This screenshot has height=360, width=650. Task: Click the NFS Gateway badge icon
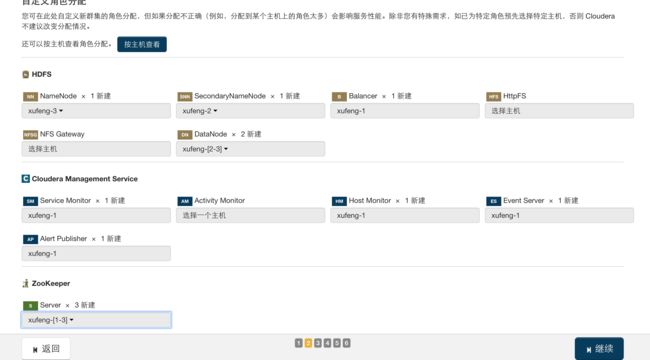pyautogui.click(x=30, y=135)
